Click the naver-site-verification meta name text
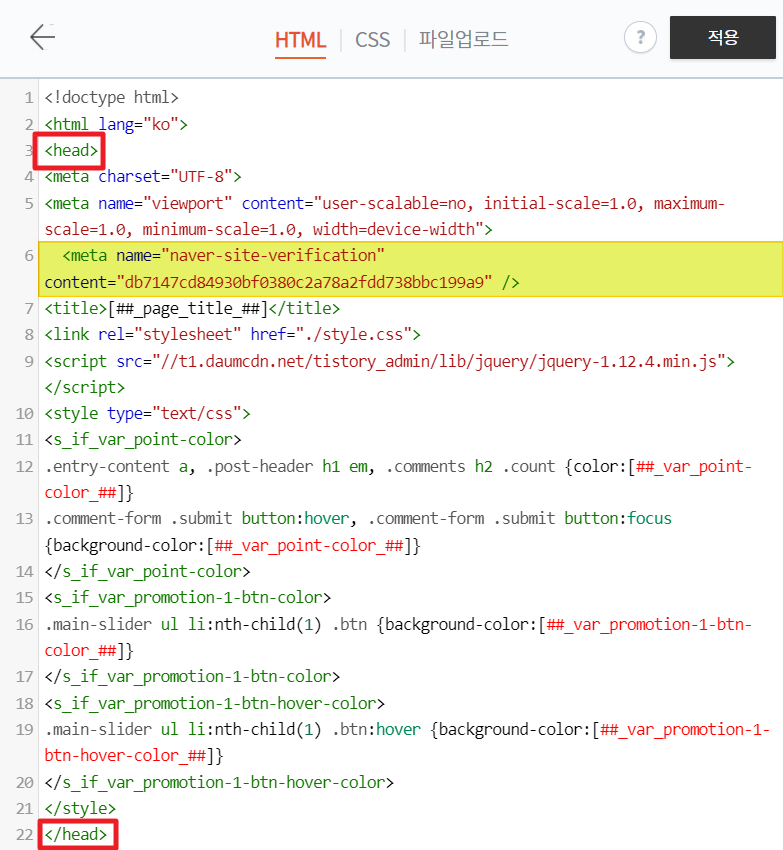Screen dimensions: 783x850 point(223,255)
